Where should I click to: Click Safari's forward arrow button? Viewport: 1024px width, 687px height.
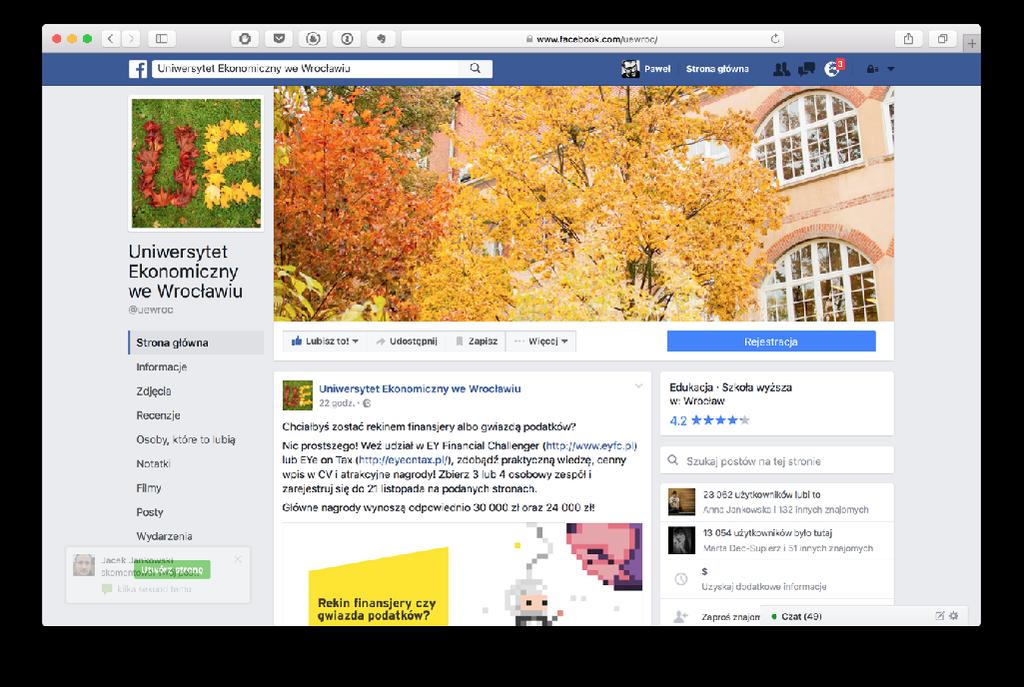[x=131, y=39]
